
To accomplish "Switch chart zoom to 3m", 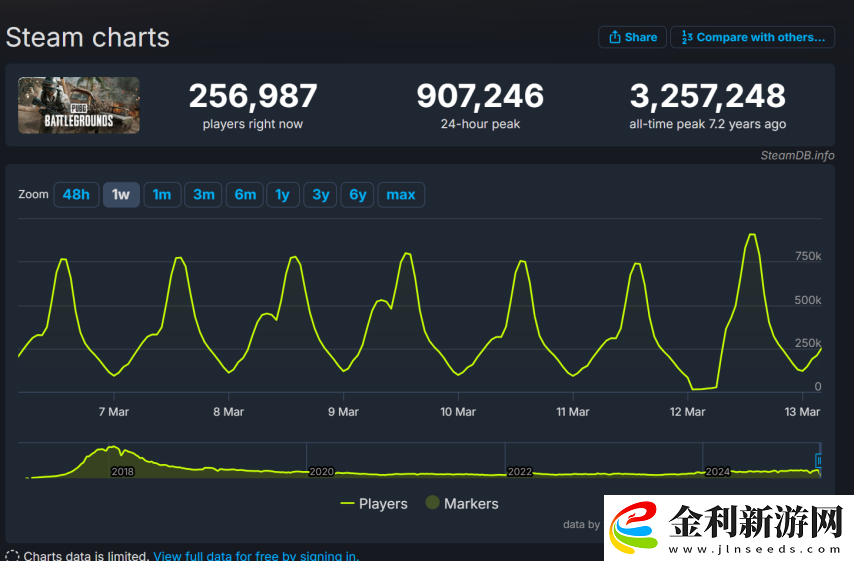I will tap(203, 194).
